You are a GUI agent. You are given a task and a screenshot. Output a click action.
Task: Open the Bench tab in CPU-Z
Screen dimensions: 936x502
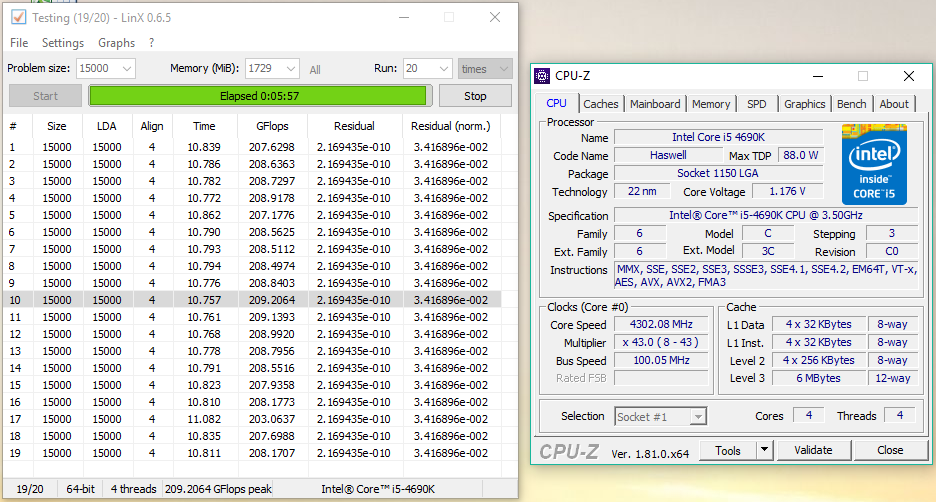[851, 104]
